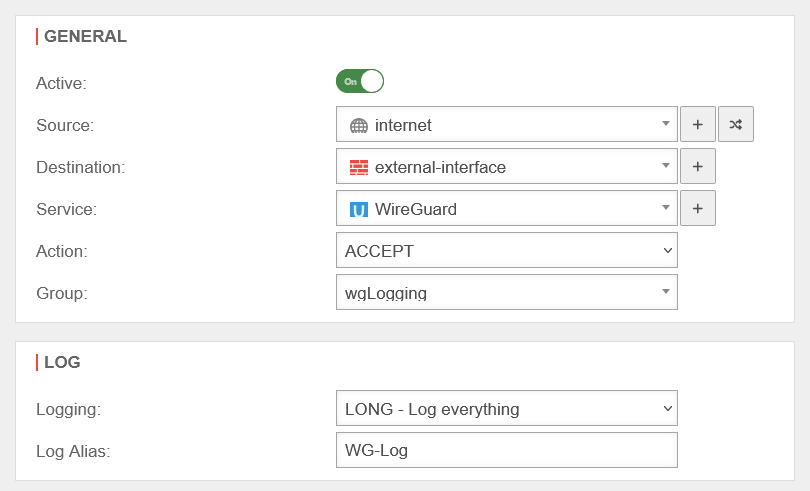Image resolution: width=810 pixels, height=491 pixels.
Task: Click the Log Alias input field
Action: click(507, 450)
